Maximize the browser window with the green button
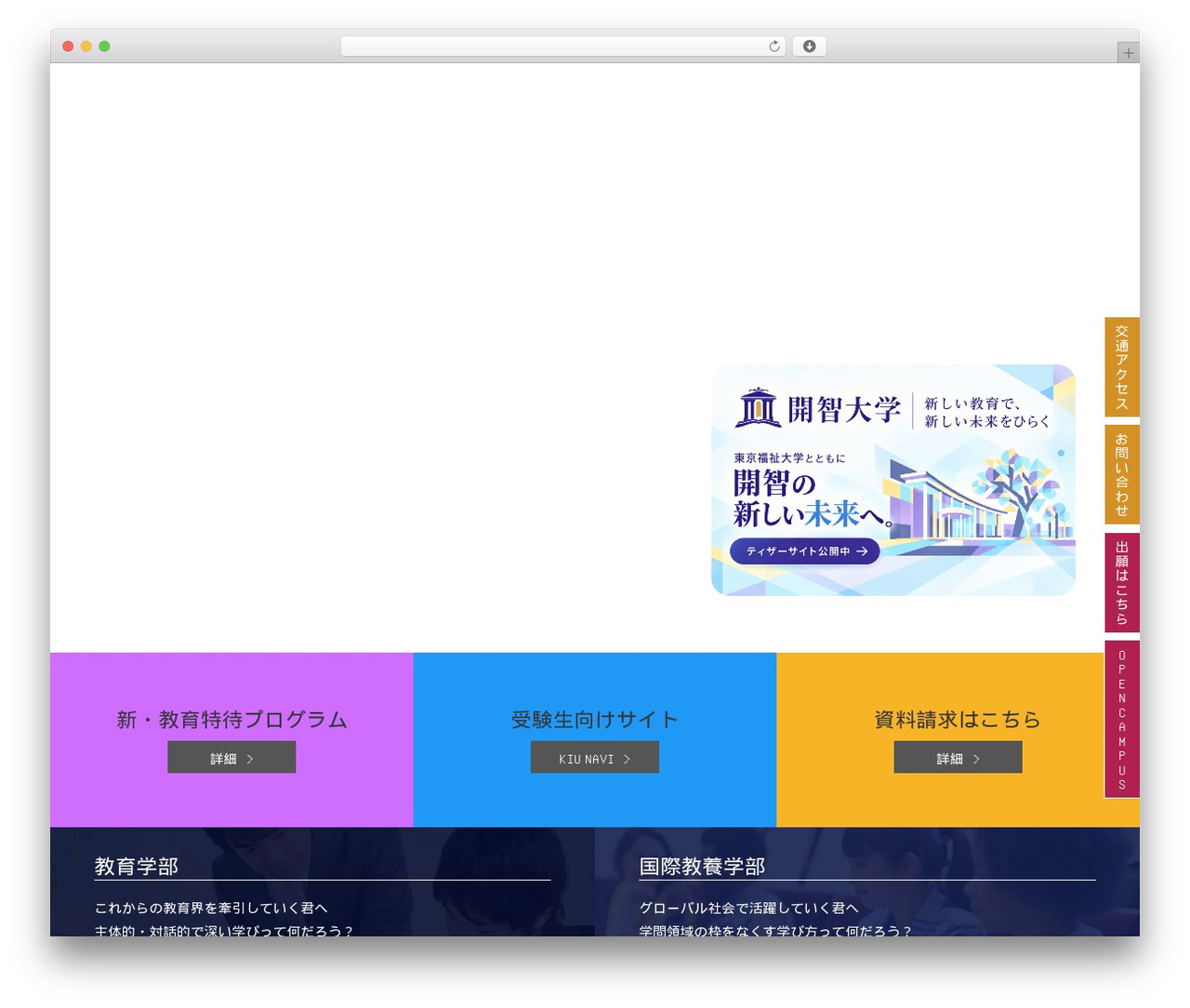The image size is (1190, 1008). pyautogui.click(x=104, y=46)
